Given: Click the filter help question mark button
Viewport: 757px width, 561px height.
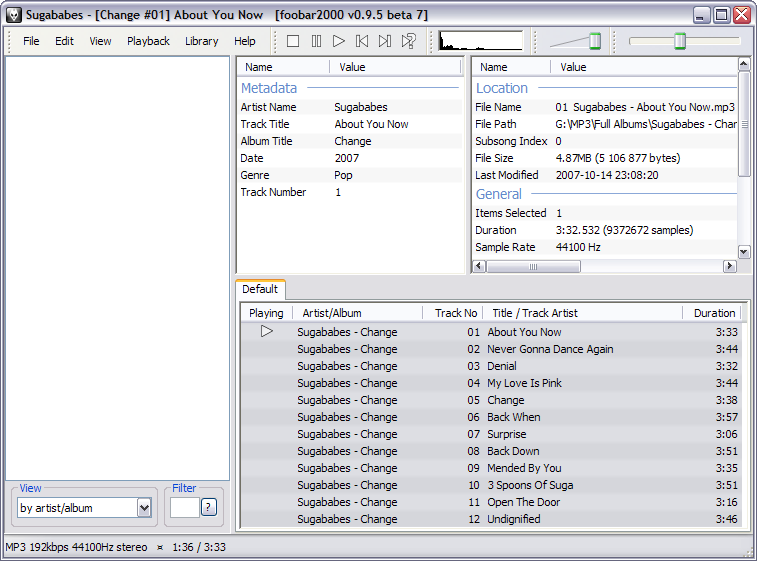Looking at the screenshot, I should point(209,507).
